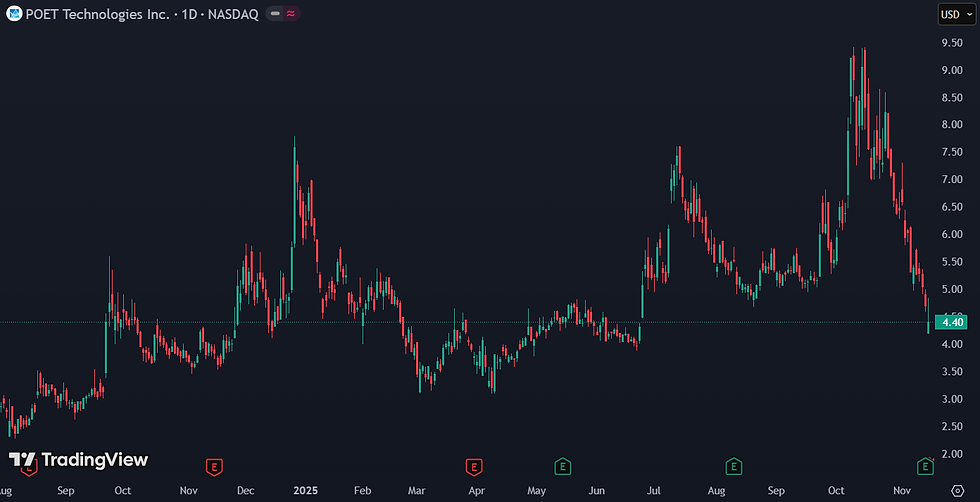Click the green earnings marker above Aug
This screenshot has width=980, height=502.
(734, 466)
